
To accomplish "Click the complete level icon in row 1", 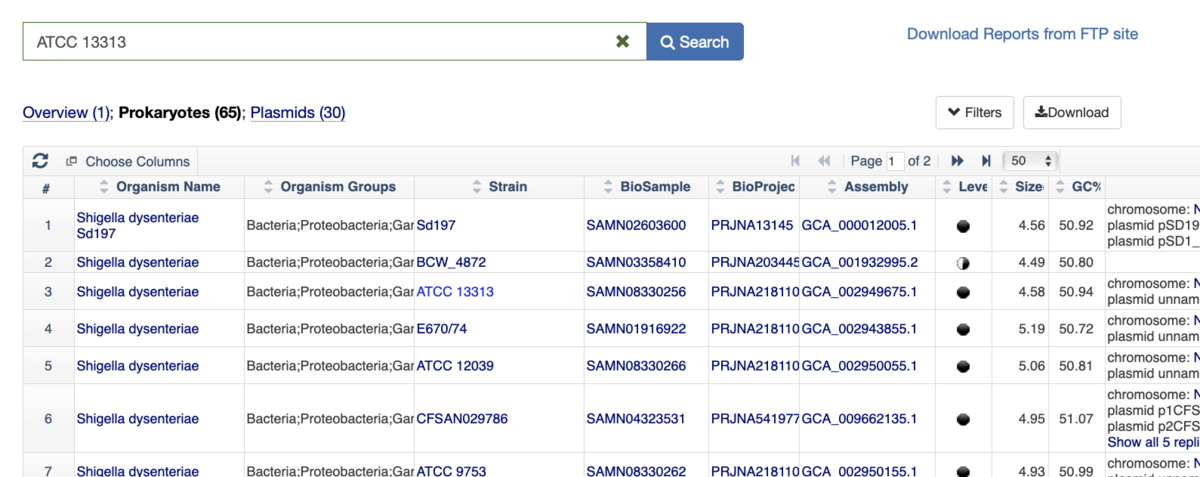I will pos(964,226).
